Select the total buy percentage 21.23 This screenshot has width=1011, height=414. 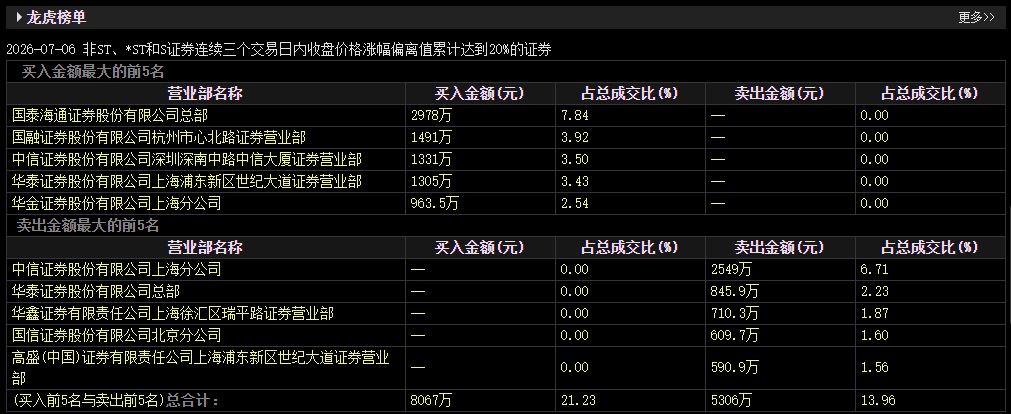(x=578, y=400)
